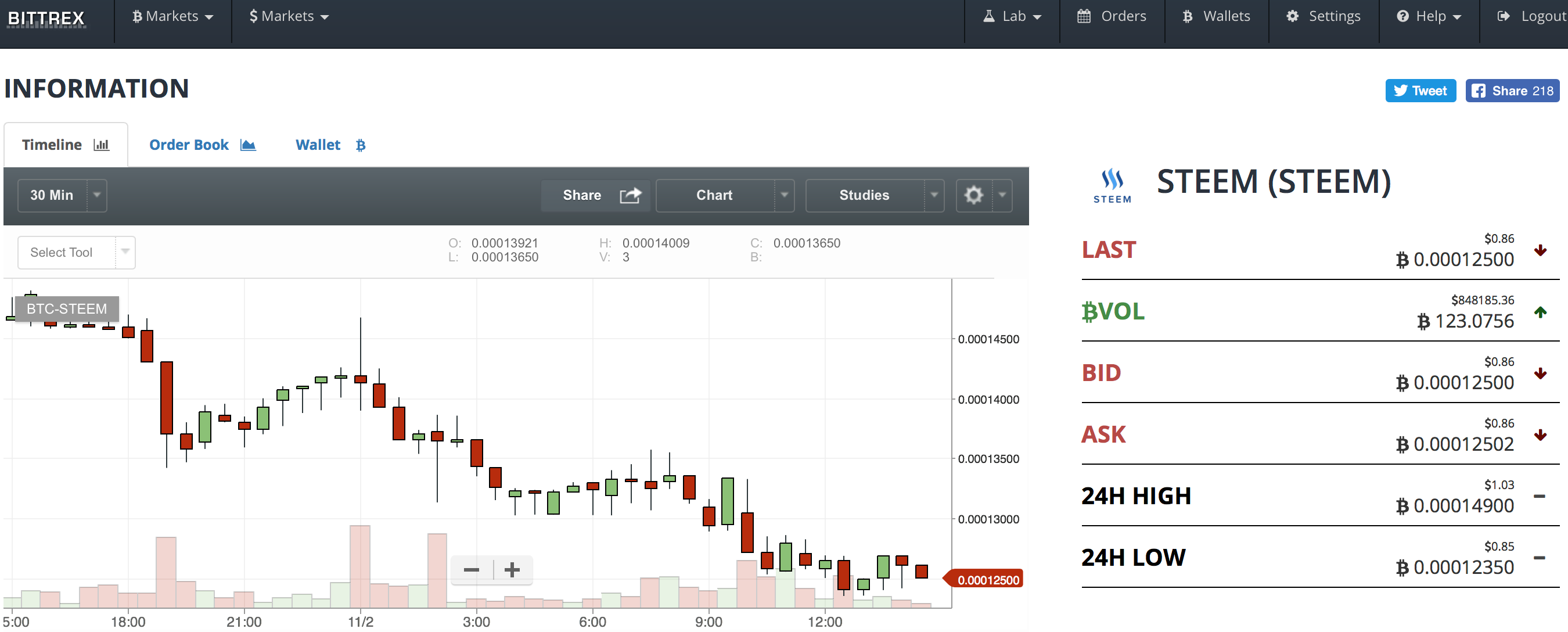Select the Timeline tab

point(66,145)
